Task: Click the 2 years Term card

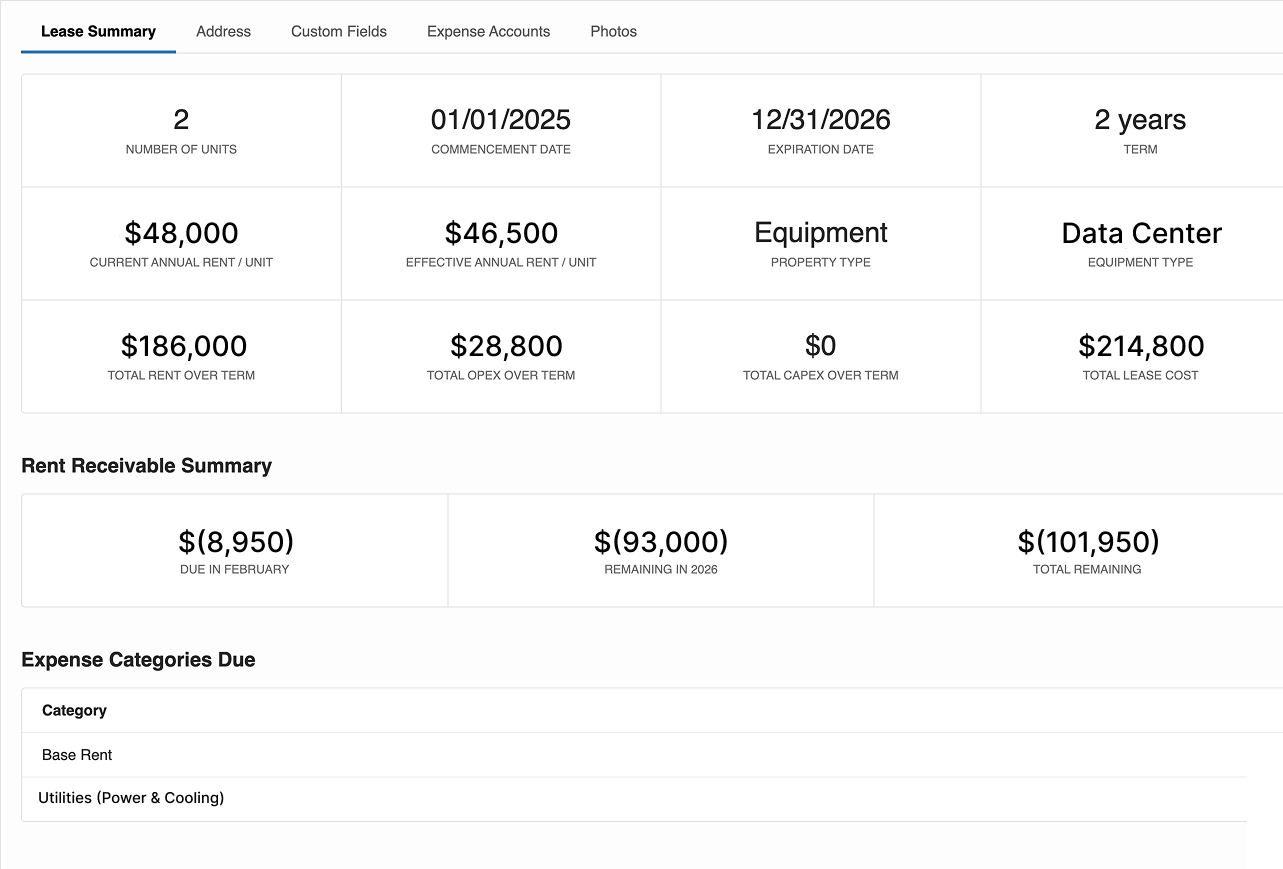Action: coord(1139,130)
